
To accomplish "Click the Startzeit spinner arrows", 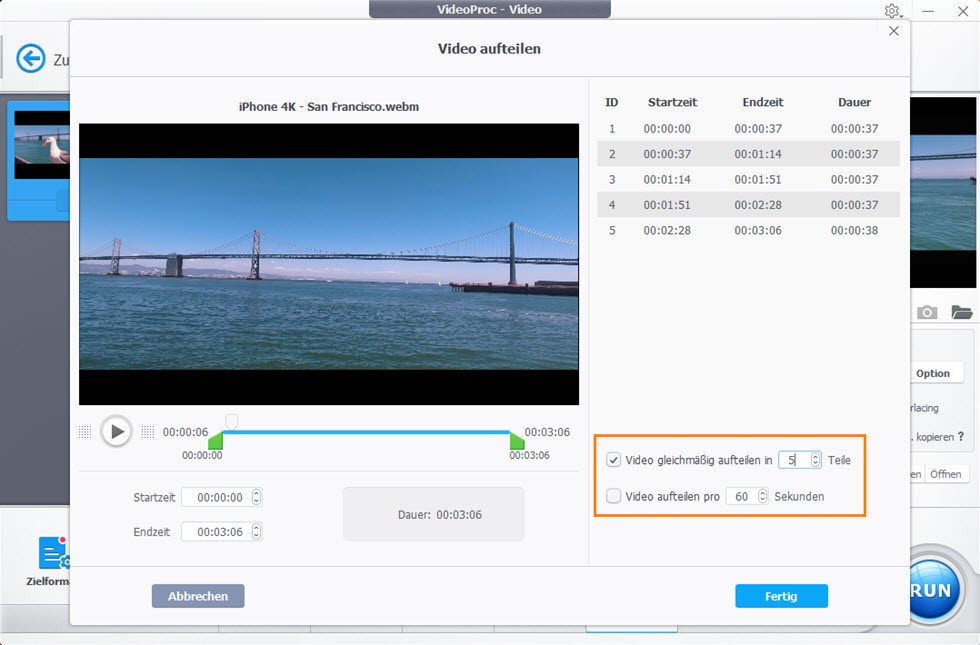I will point(256,497).
